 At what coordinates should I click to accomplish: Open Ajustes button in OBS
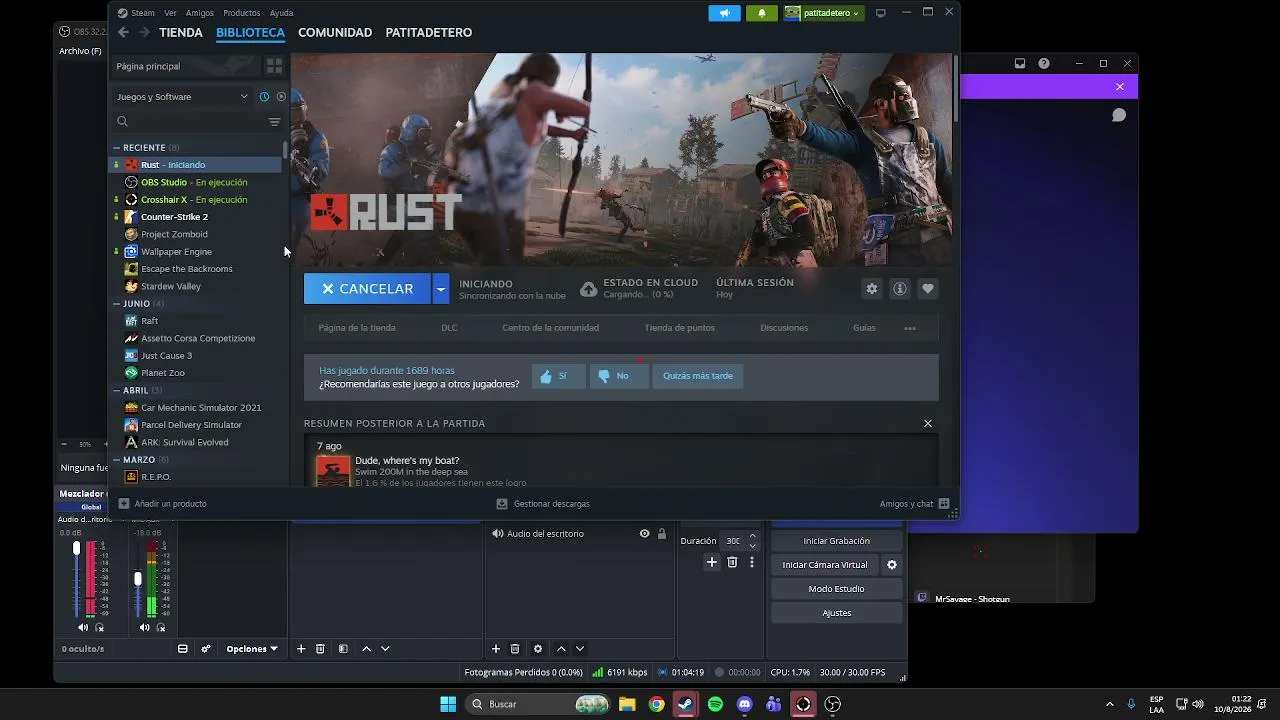click(837, 613)
